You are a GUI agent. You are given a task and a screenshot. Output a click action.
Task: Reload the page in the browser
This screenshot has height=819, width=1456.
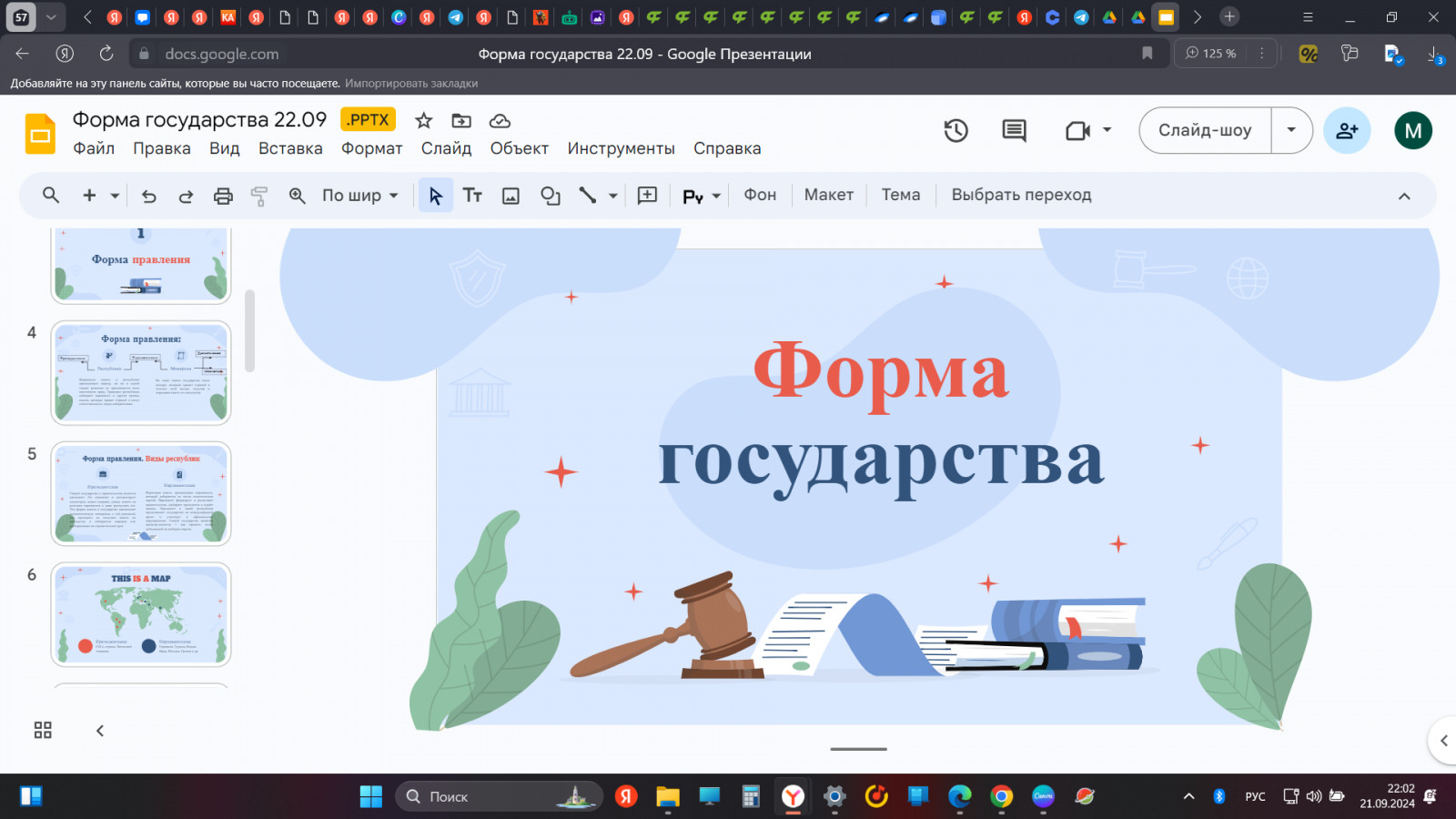[x=106, y=54]
